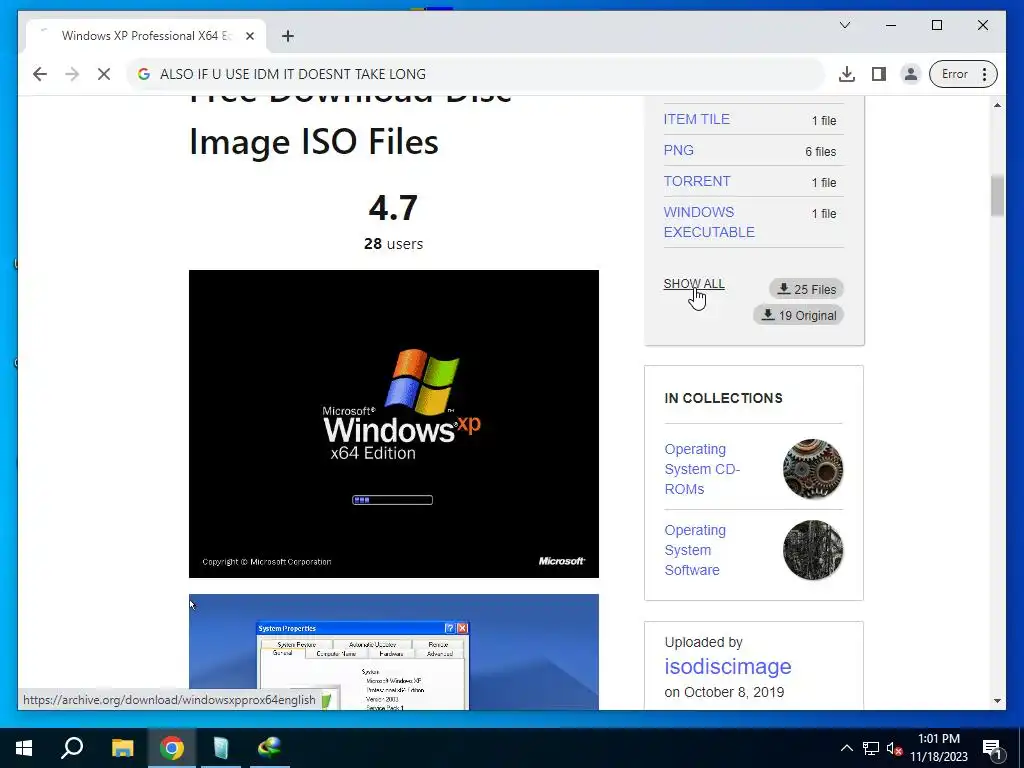Open the Chrome profile avatar
Screen dimensions: 1024x768
point(910,74)
